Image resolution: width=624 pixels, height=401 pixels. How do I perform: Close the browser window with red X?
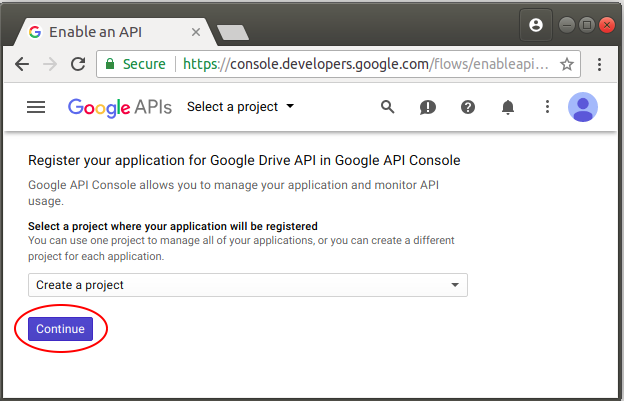[x=607, y=25]
